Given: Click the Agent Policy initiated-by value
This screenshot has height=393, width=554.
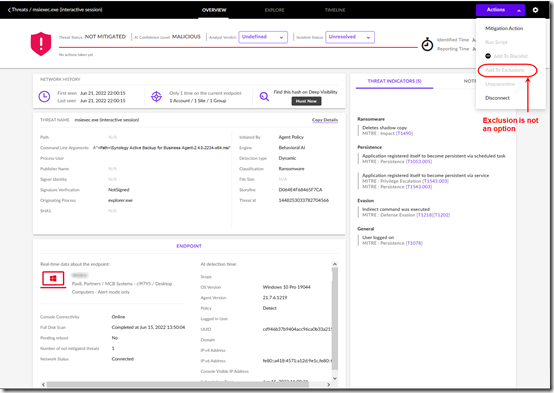Looking at the screenshot, I should coord(291,137).
